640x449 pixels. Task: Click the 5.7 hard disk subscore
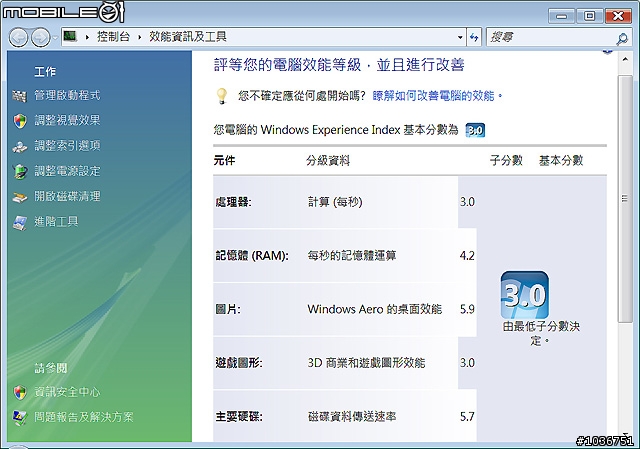click(467, 417)
